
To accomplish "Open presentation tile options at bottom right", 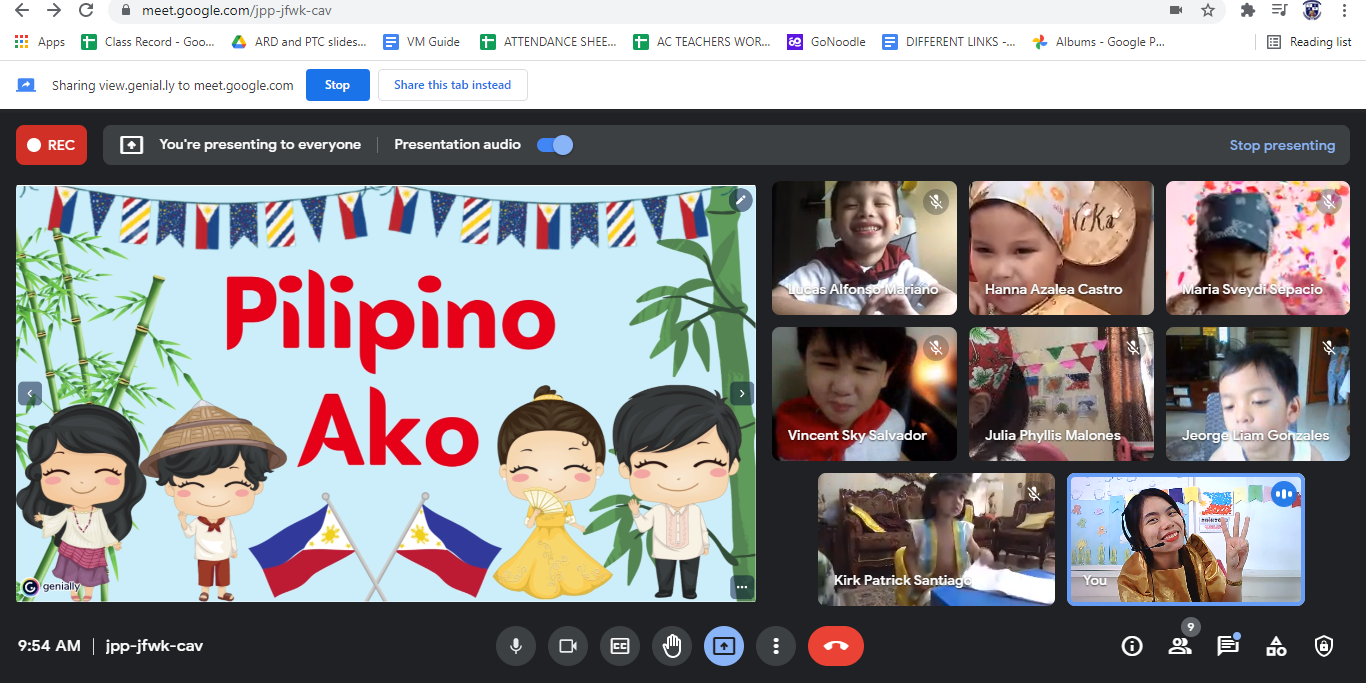I will pos(742,587).
